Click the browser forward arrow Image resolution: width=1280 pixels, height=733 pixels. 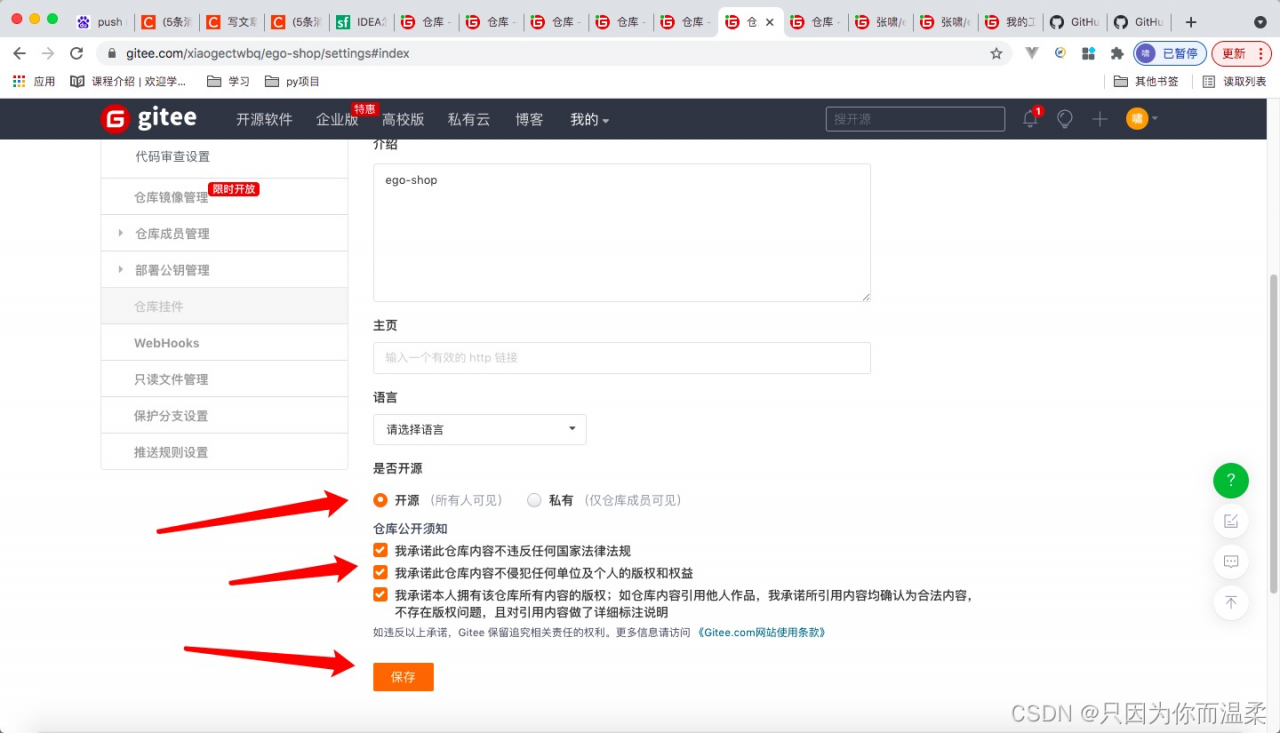[48, 53]
